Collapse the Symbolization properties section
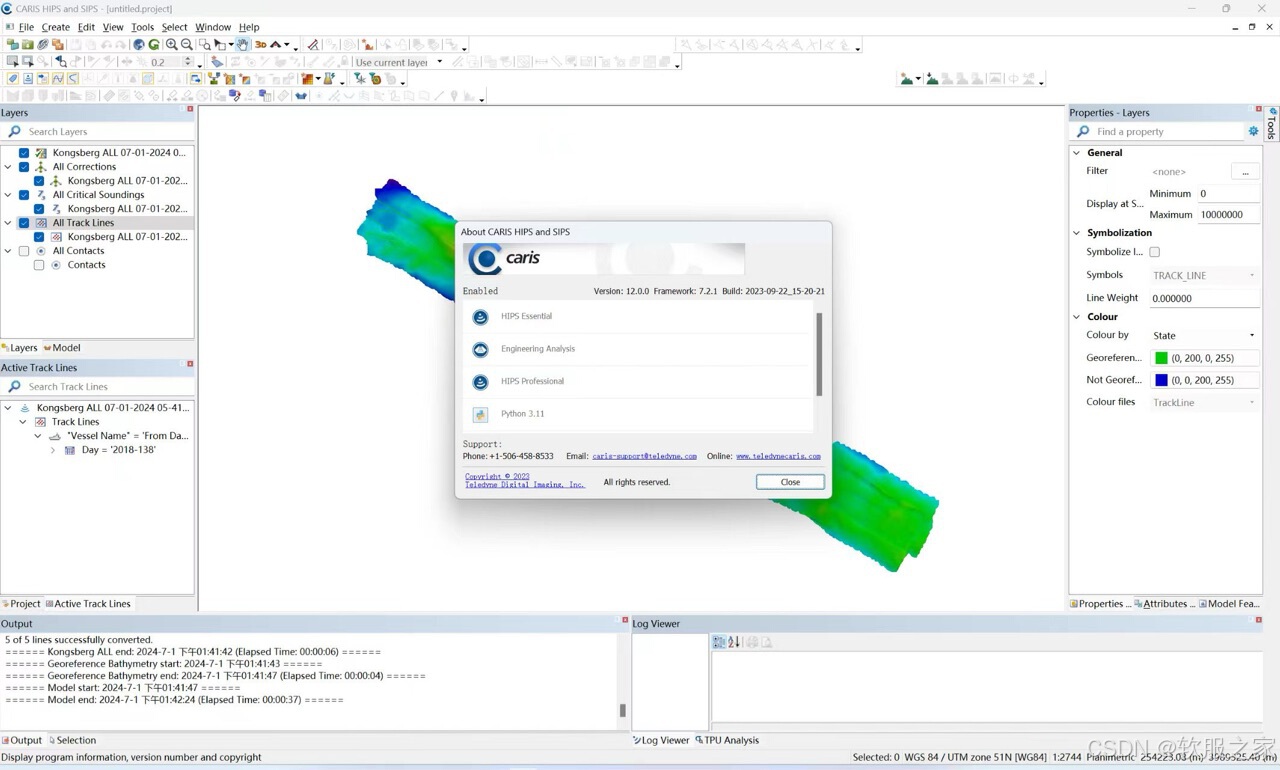This screenshot has width=1280, height=770. (x=1076, y=233)
